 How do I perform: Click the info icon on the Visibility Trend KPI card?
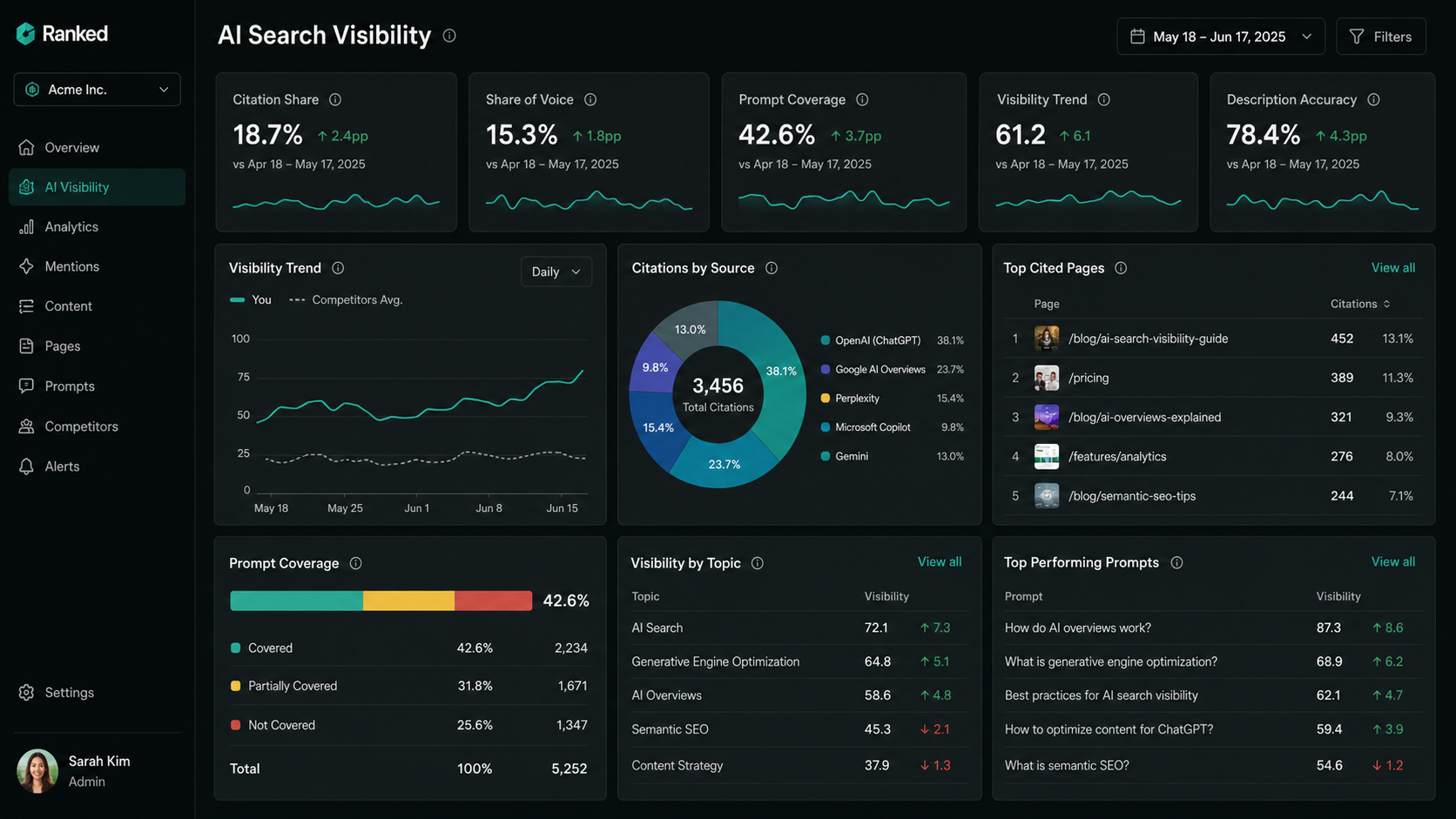[x=1104, y=100]
